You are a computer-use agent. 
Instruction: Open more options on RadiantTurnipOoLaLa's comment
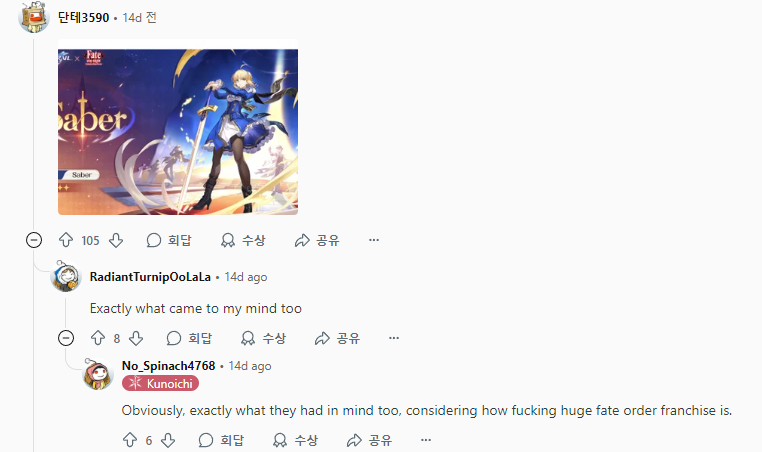394,338
